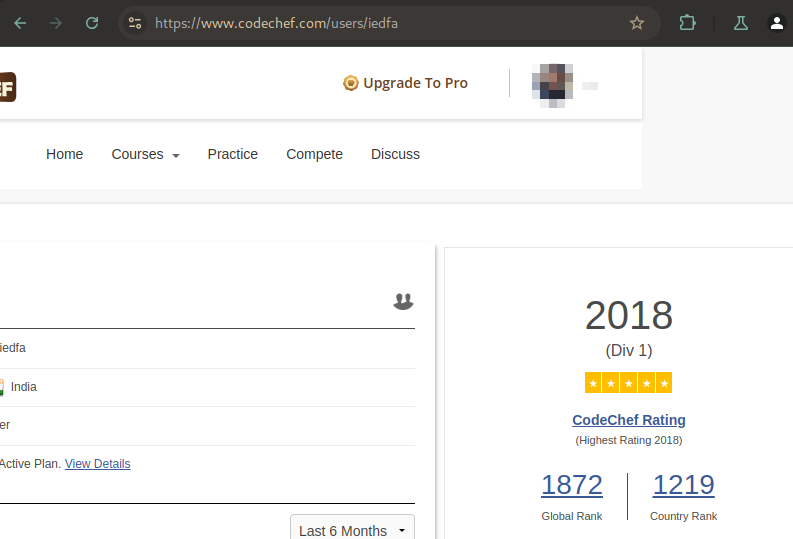This screenshot has height=539, width=793.
Task: Go back using the browser back arrow
Action: point(20,23)
